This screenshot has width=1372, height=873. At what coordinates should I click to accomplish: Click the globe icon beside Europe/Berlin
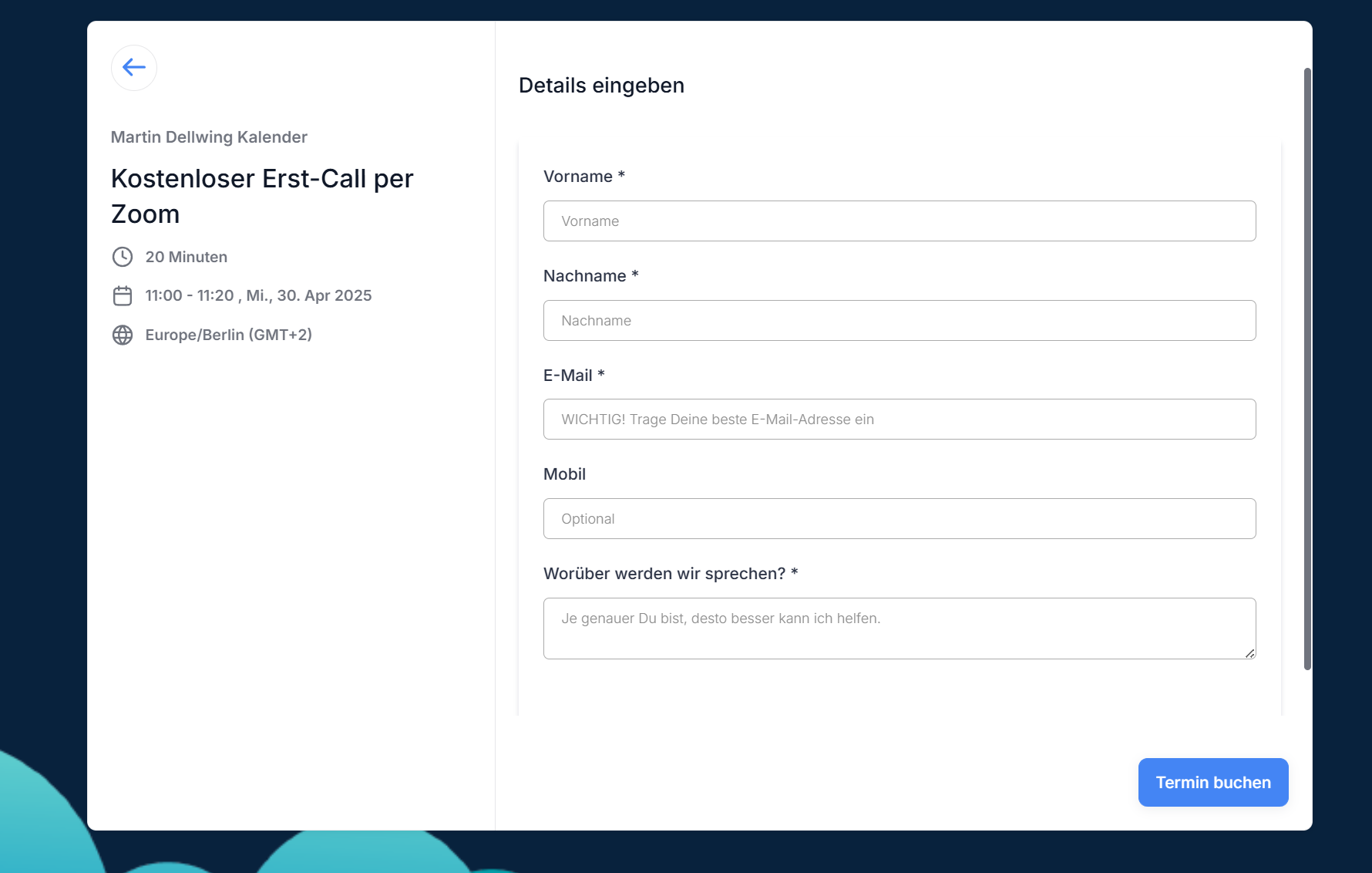pos(123,335)
